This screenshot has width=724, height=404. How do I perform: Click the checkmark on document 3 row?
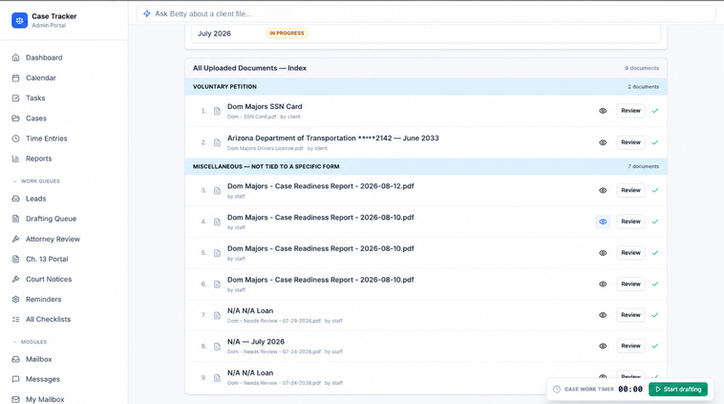[x=655, y=190]
